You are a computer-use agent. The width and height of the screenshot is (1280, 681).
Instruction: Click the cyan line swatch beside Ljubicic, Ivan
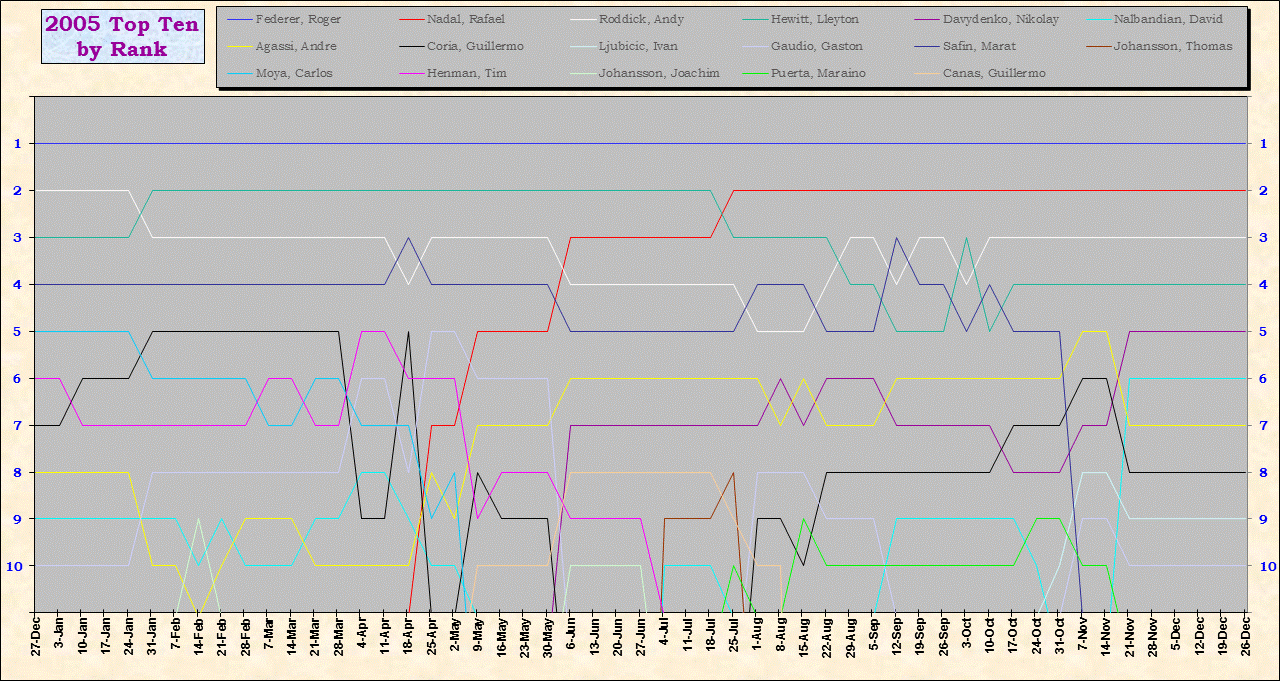tap(581, 46)
